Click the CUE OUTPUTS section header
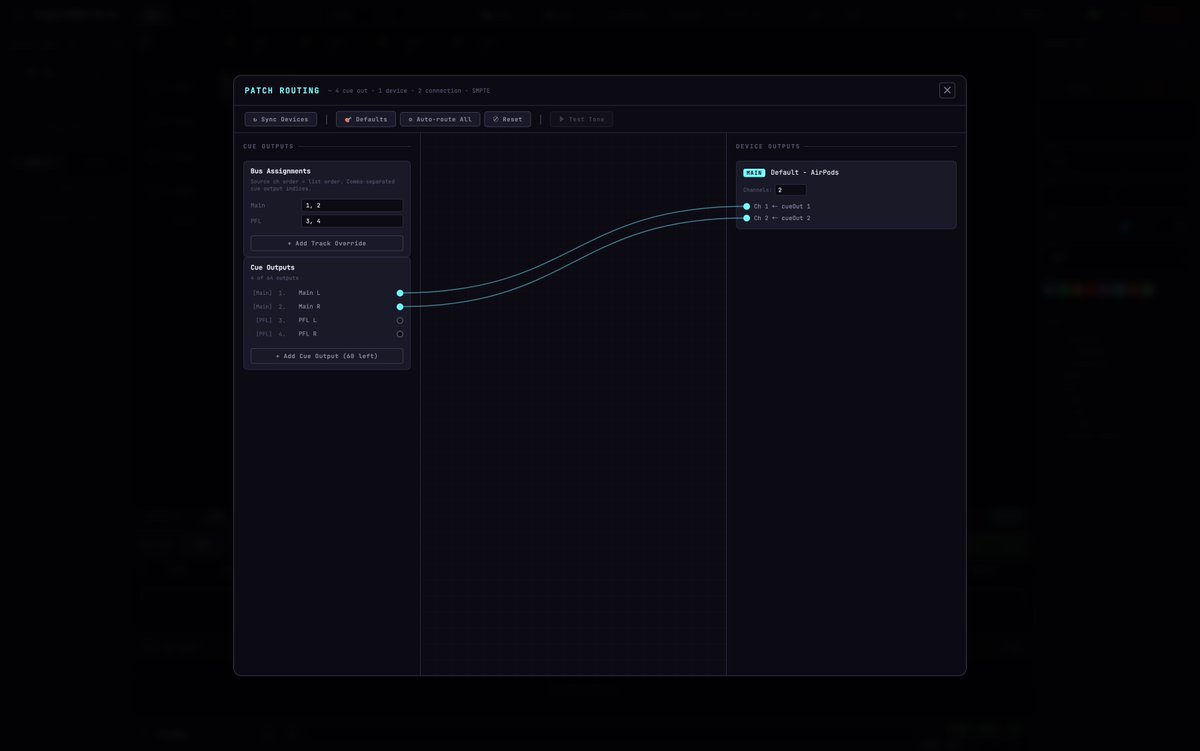 coord(269,147)
